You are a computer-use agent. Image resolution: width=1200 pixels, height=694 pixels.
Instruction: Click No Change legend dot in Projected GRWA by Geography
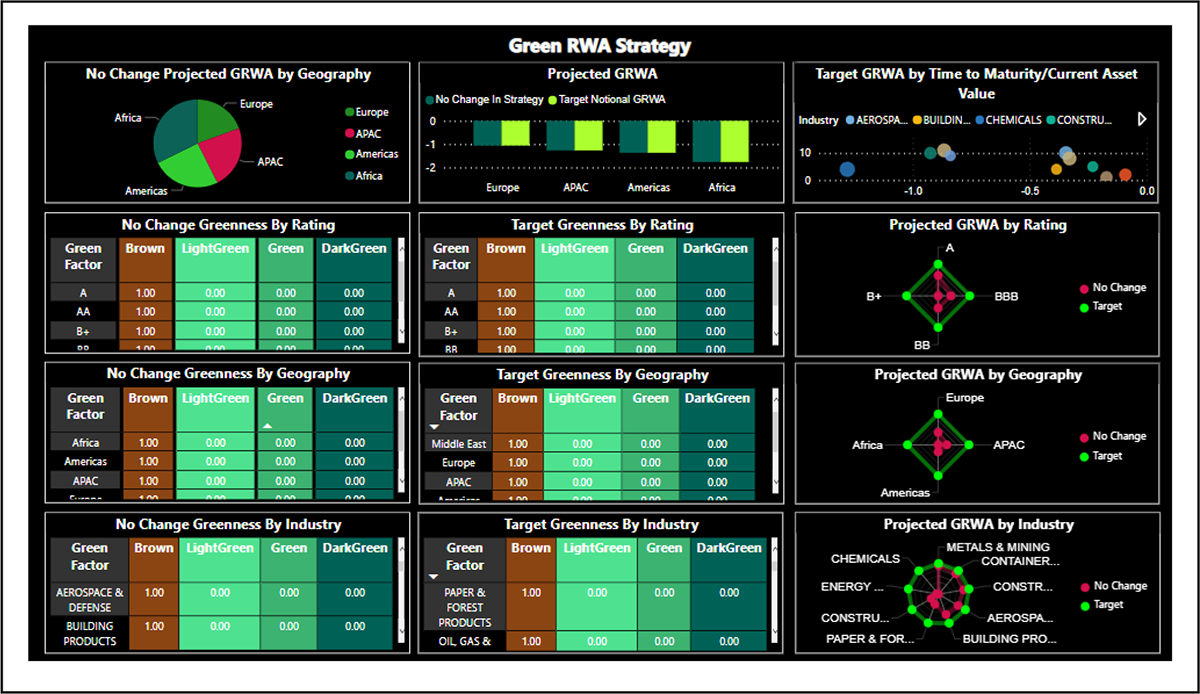(x=1084, y=437)
